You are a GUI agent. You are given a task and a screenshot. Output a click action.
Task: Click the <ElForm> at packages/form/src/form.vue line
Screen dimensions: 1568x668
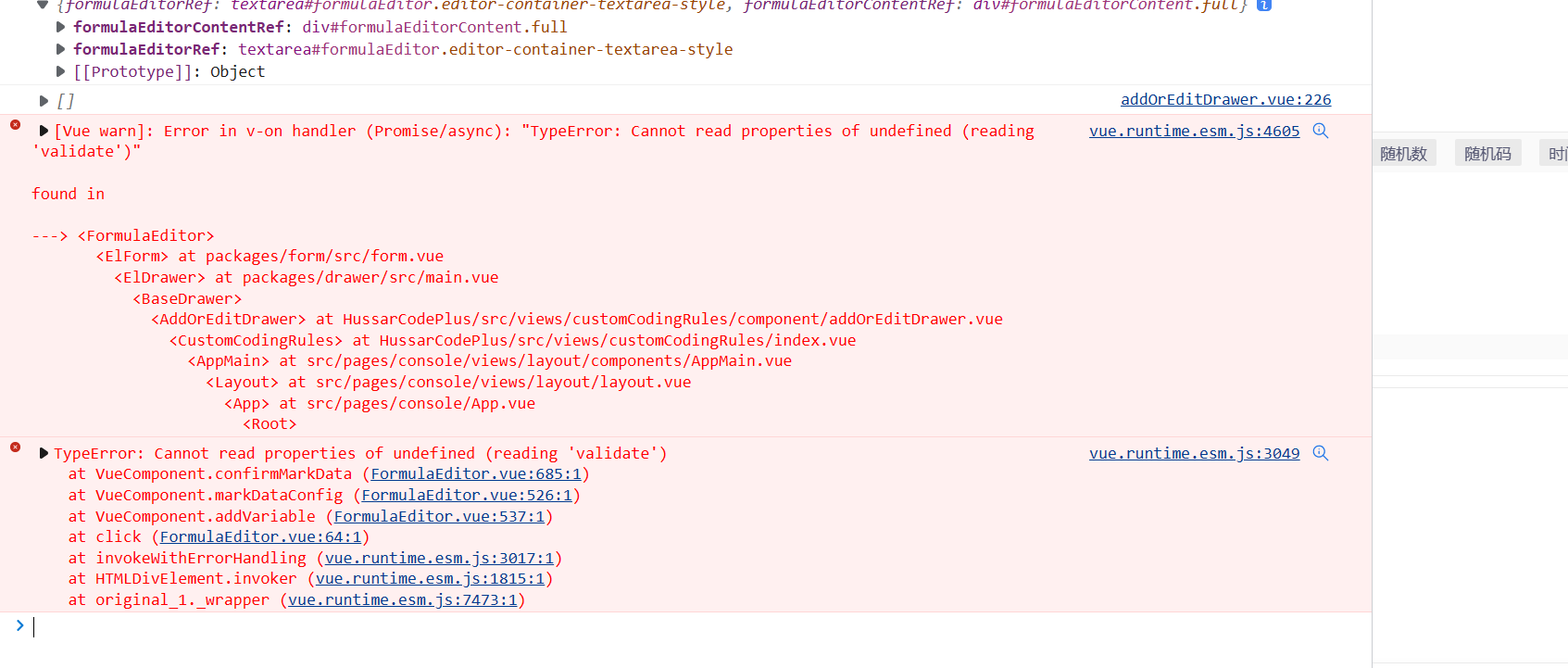pyautogui.click(x=270, y=256)
